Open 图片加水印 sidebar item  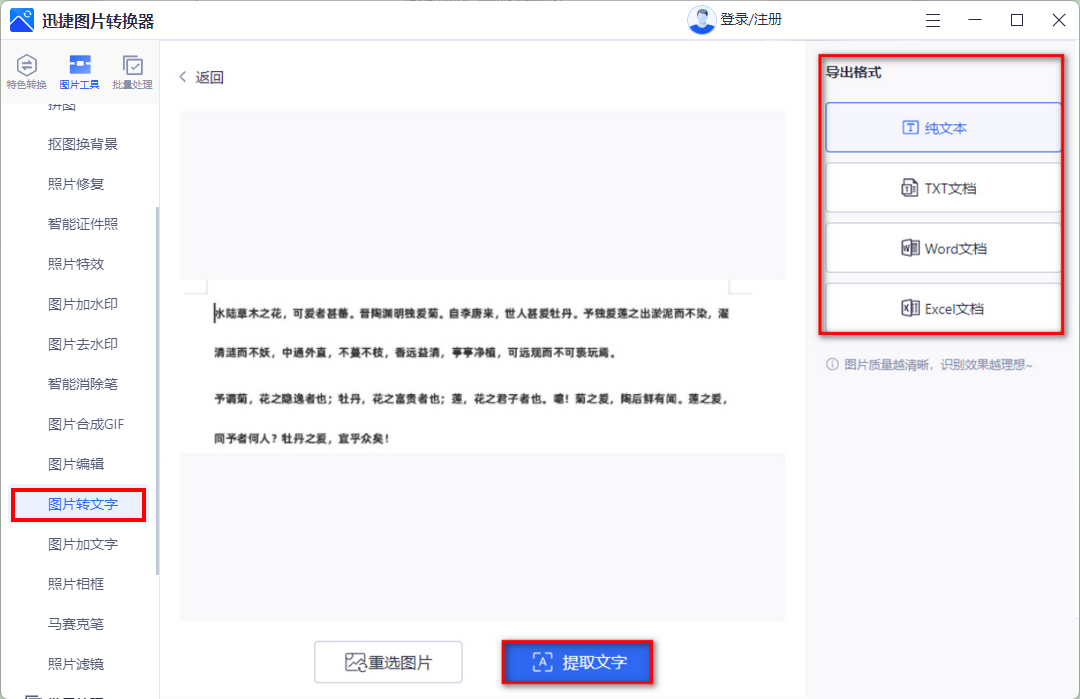click(82, 304)
